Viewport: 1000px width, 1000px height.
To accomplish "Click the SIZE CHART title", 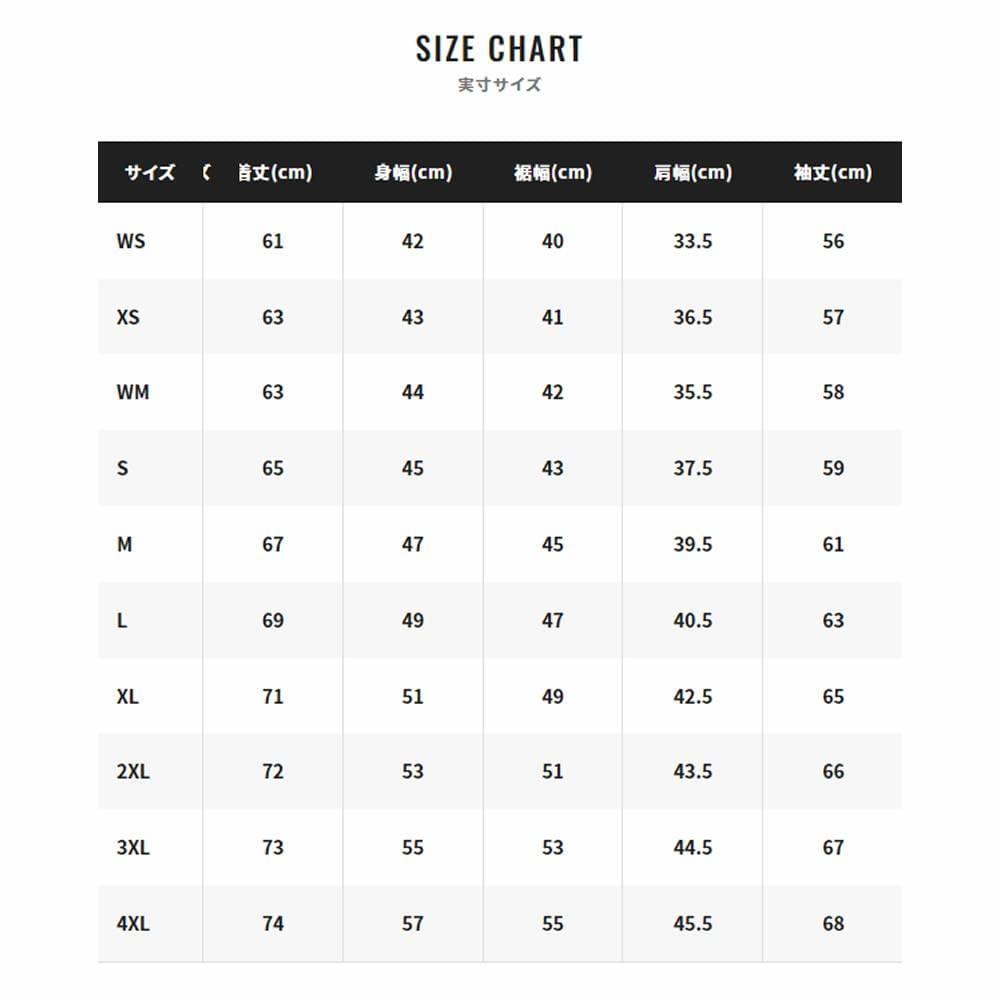I will coord(499,48).
